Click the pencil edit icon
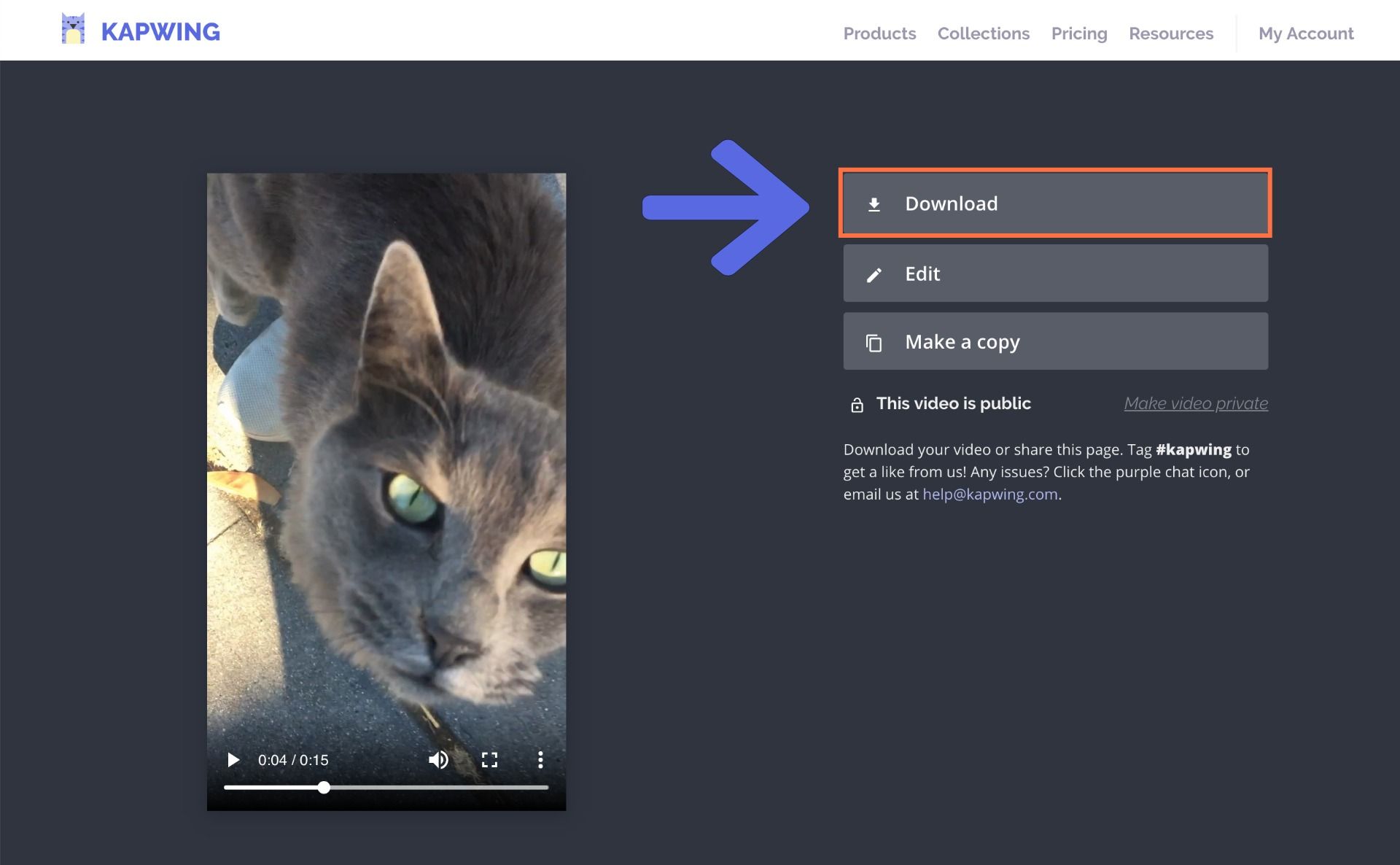This screenshot has width=1400, height=865. [874, 274]
